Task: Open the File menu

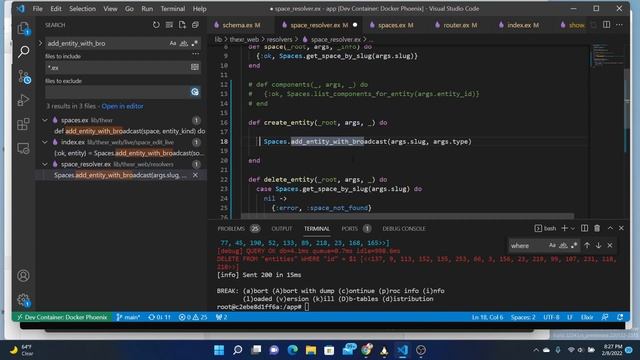Action: [38, 9]
